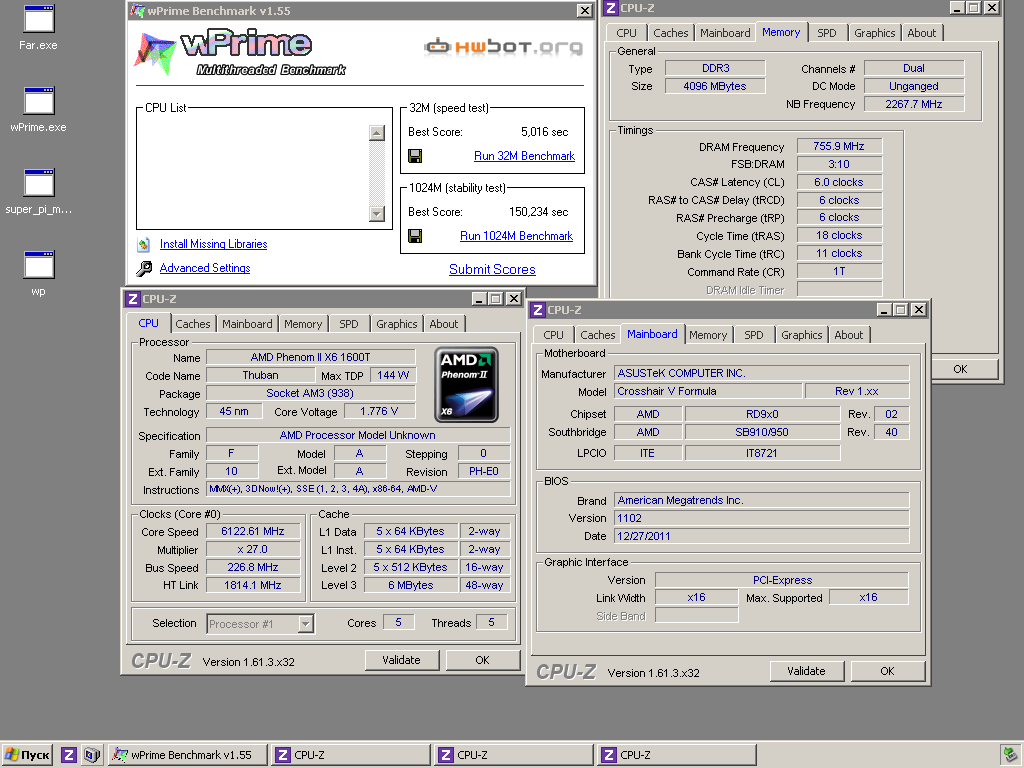Click Install Missing Libraries icon

click(144, 244)
